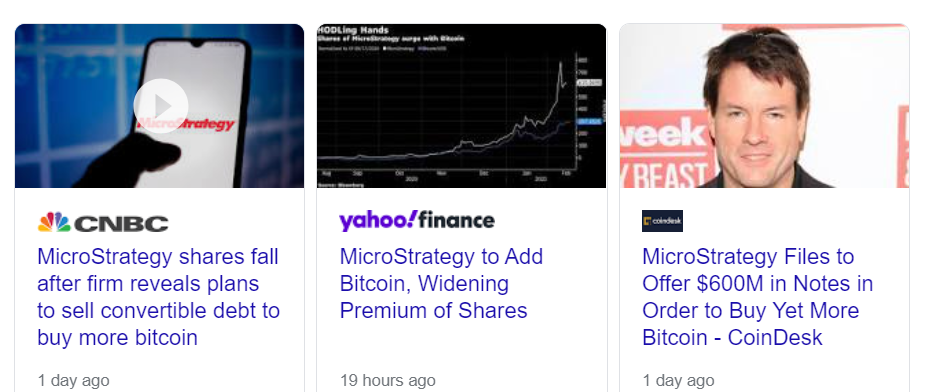Click '1 day ago' under CoinDesk story

pos(679,381)
